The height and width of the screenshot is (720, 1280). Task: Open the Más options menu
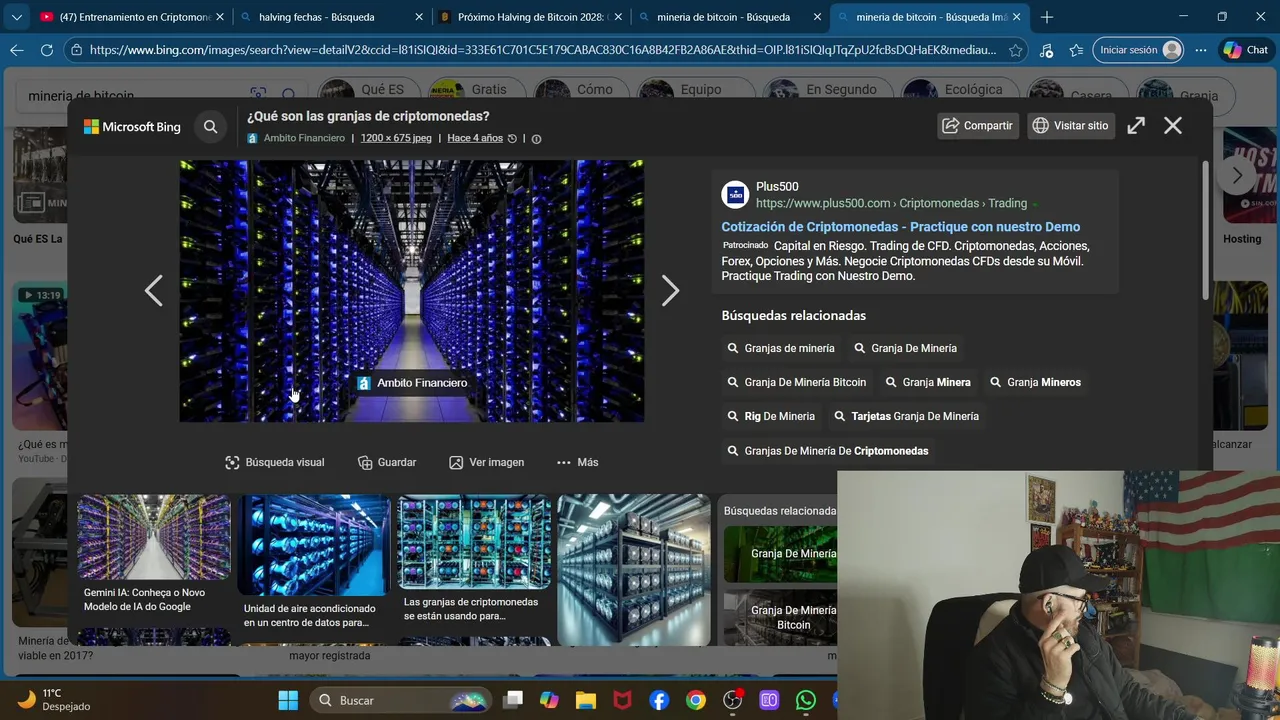coord(577,462)
